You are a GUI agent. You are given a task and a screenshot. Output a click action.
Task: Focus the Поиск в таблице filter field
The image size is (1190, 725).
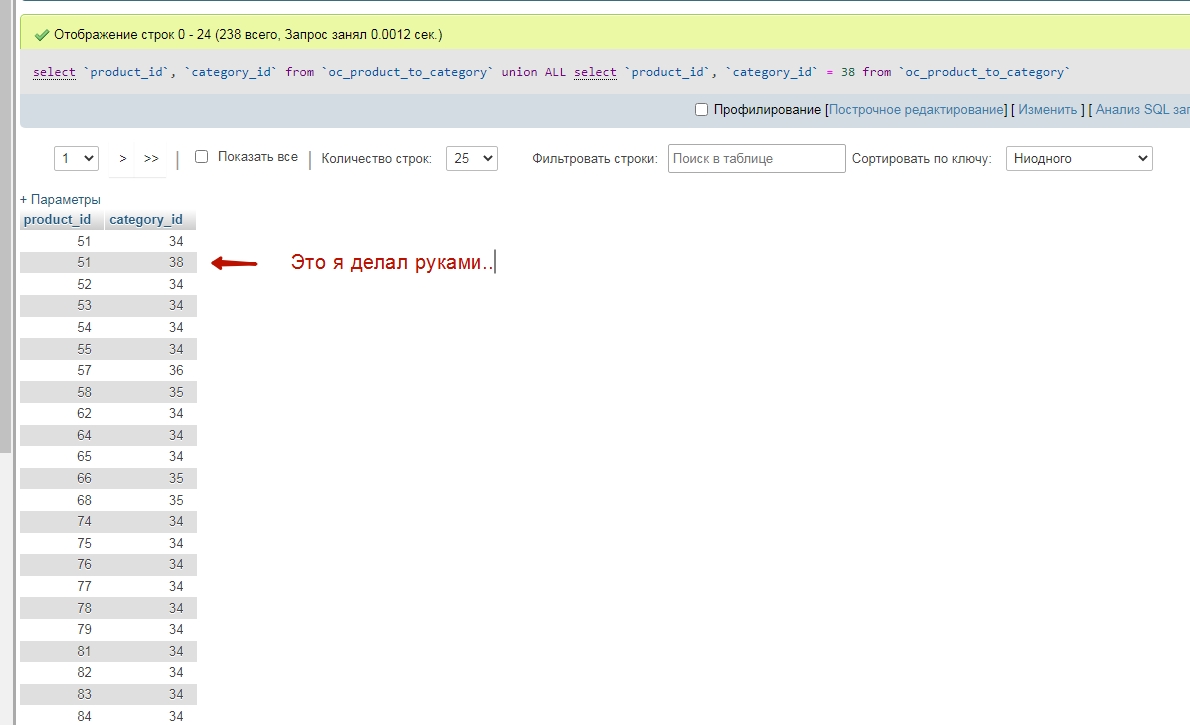point(756,158)
